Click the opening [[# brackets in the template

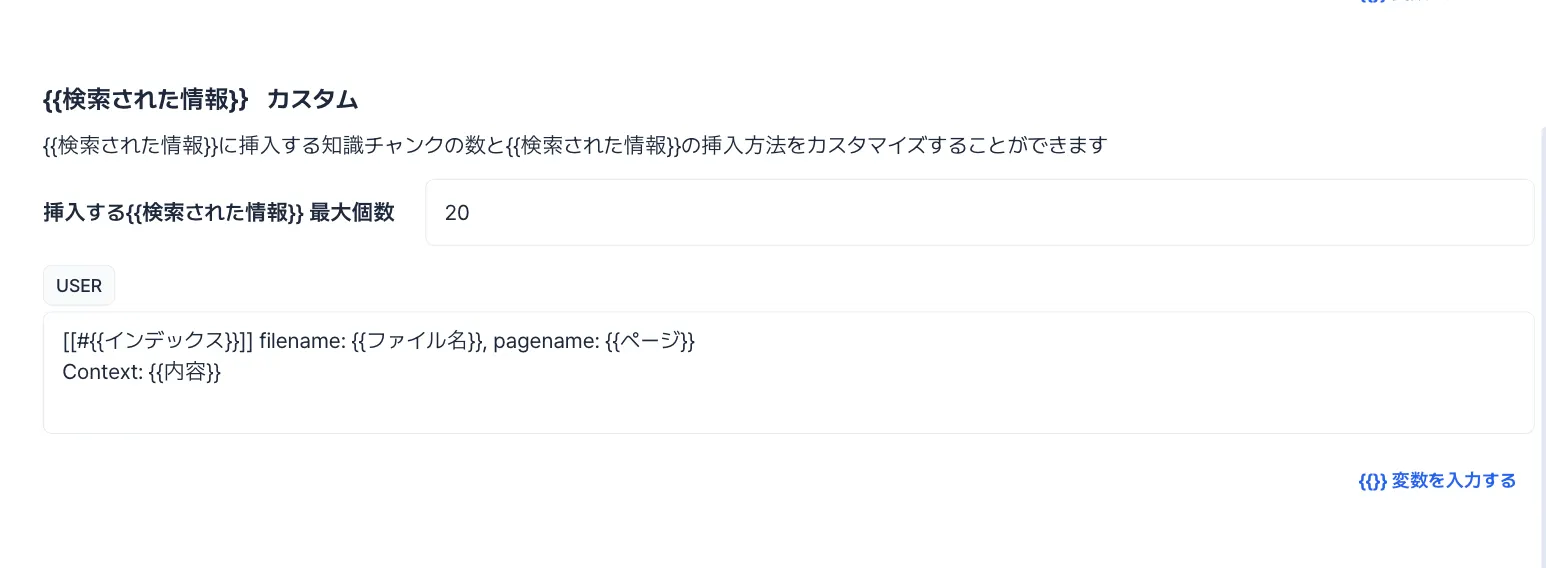(x=75, y=342)
